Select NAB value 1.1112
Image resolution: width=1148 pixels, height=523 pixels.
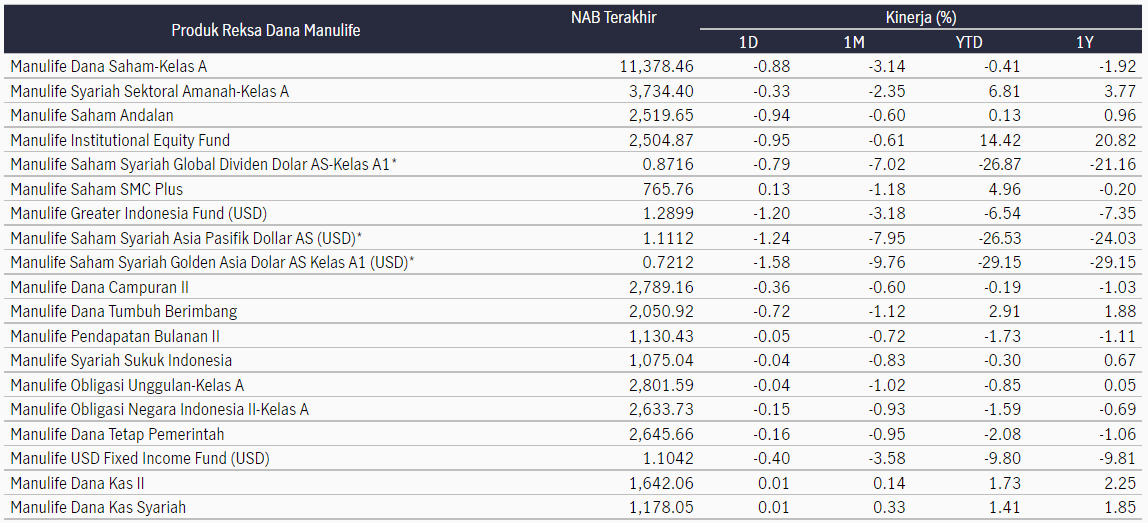point(668,238)
